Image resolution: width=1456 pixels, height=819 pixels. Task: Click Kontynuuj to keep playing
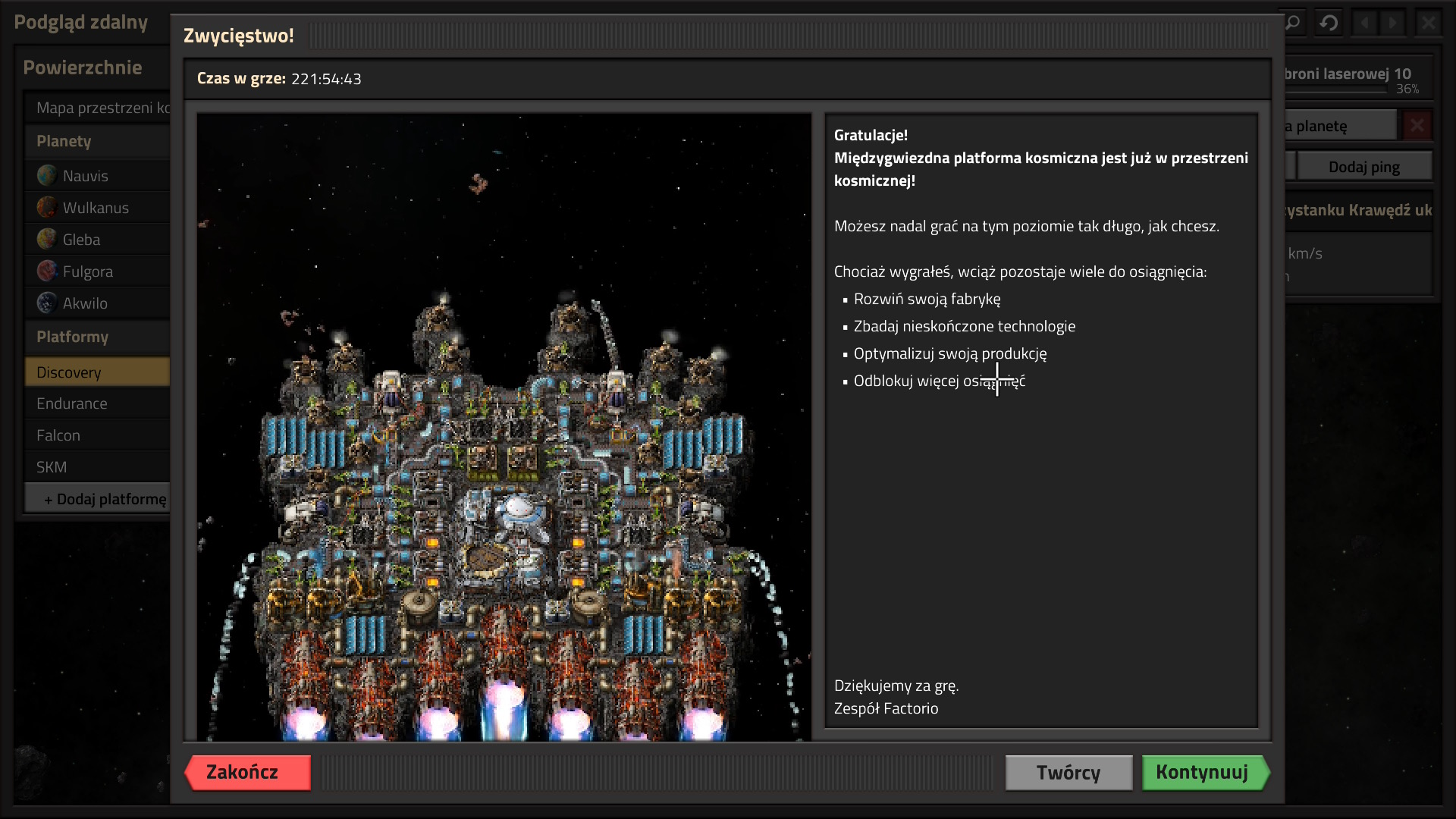[x=1206, y=773]
